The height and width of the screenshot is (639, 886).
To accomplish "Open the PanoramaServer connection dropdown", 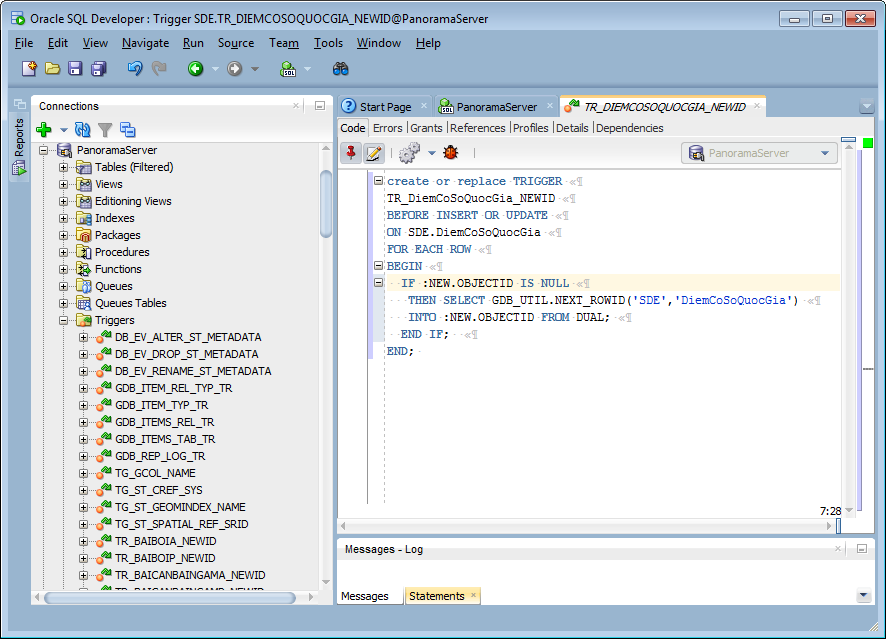I will (826, 153).
